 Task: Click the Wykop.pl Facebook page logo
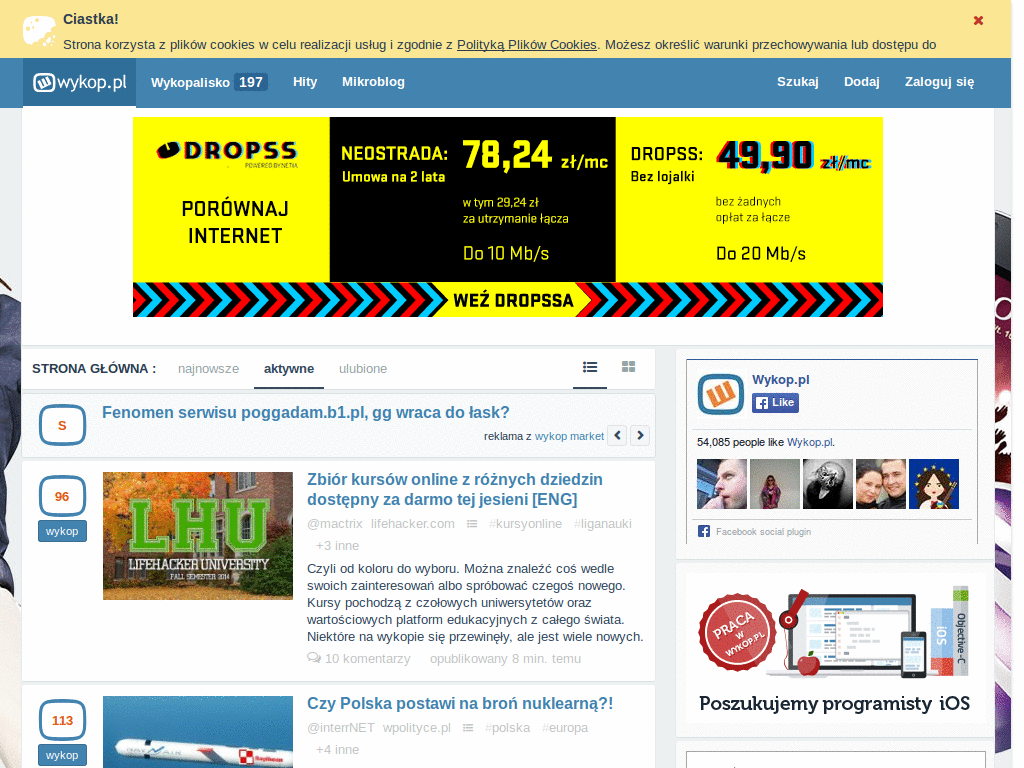point(720,394)
